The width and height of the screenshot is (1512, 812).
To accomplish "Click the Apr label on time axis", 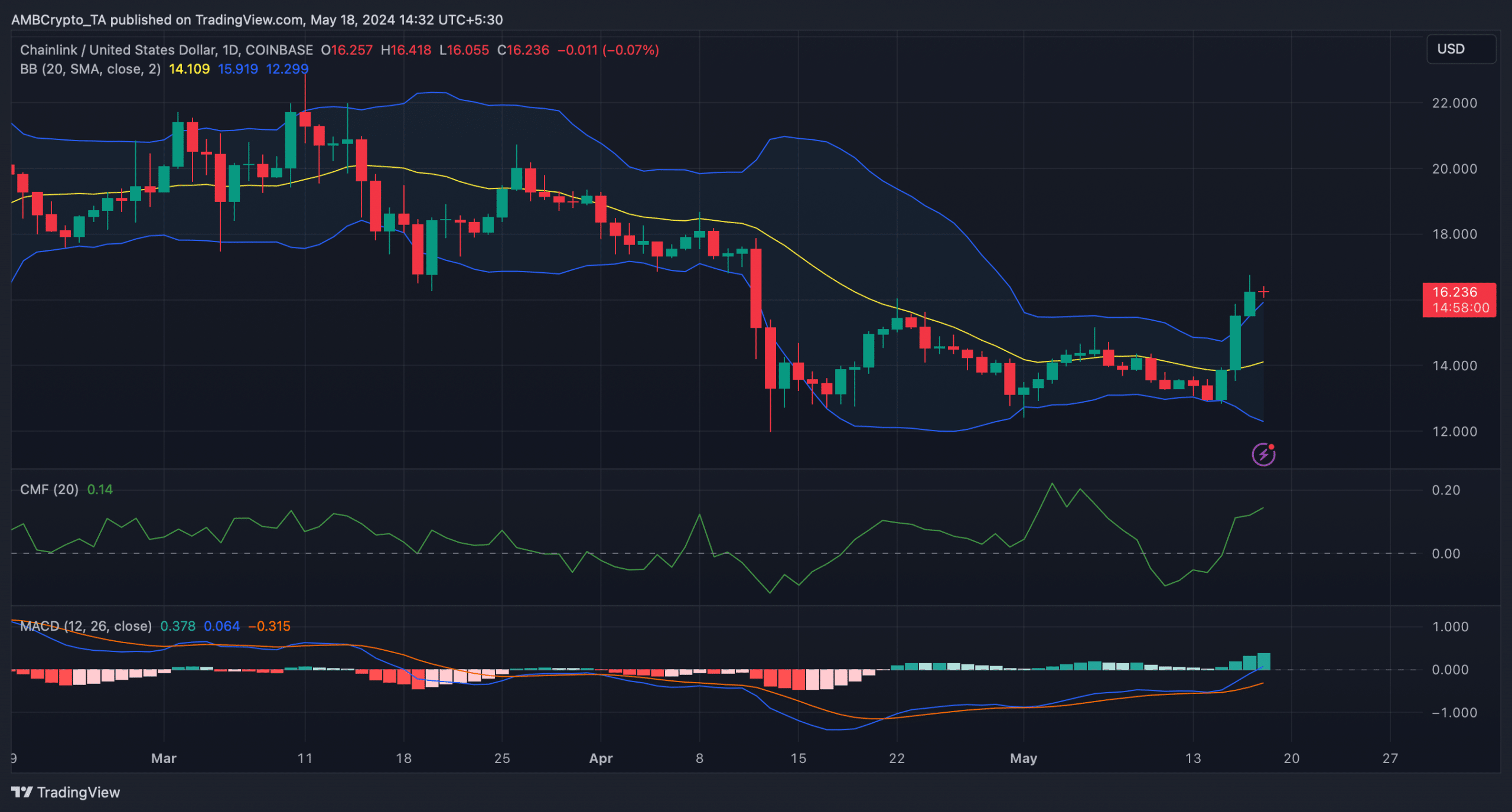I will pyautogui.click(x=601, y=758).
